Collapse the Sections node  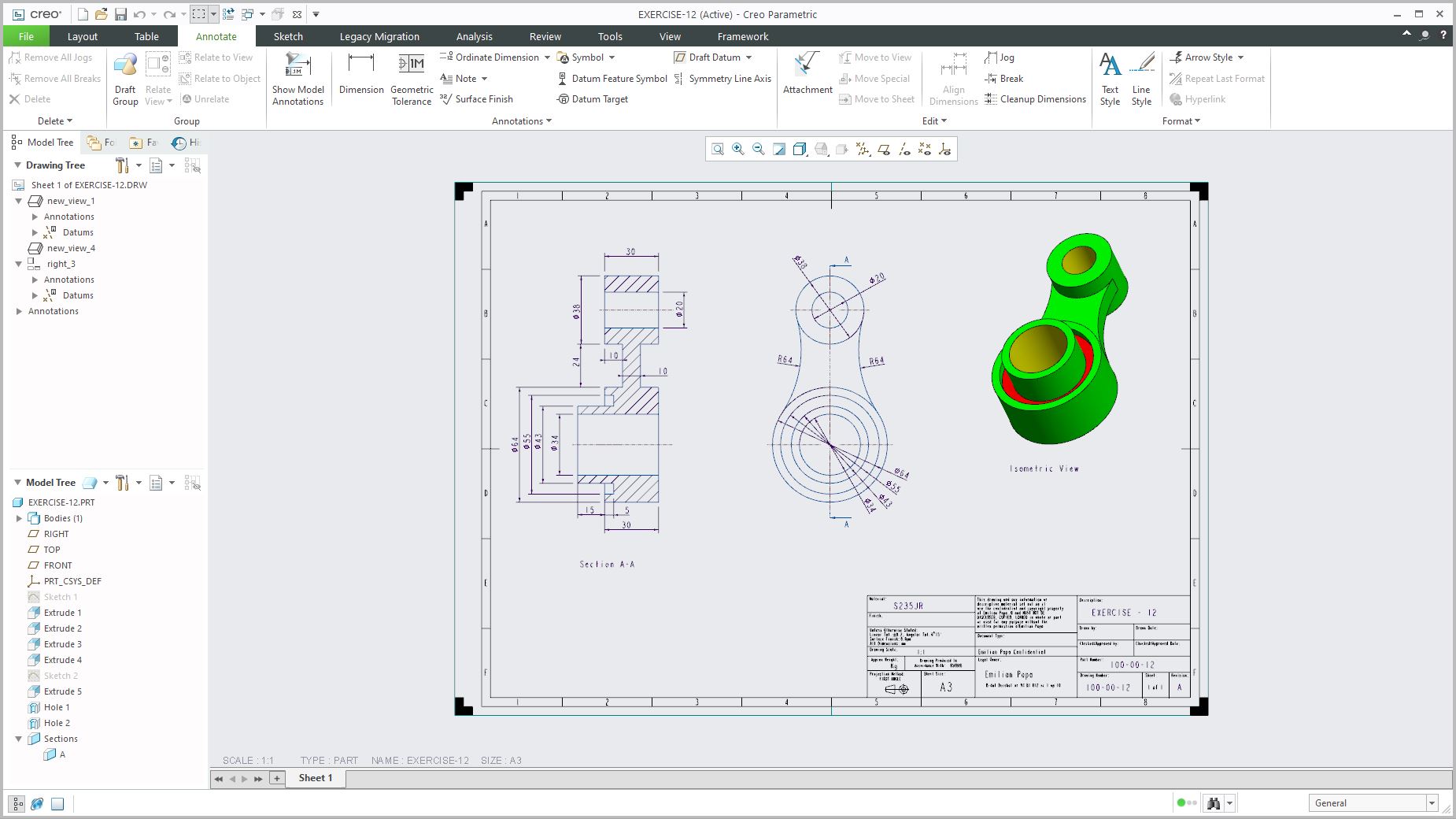(x=19, y=739)
